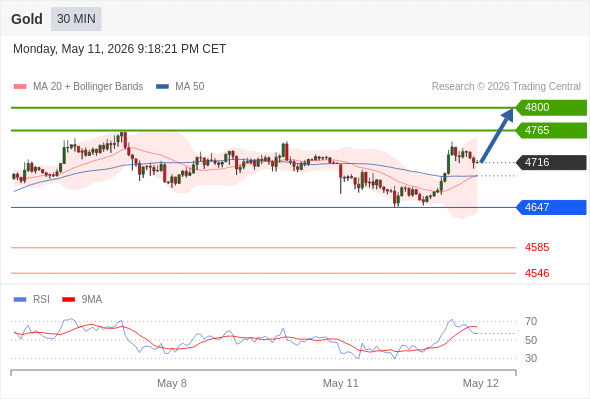Click the 4765 resistance price tag

[x=551, y=131]
